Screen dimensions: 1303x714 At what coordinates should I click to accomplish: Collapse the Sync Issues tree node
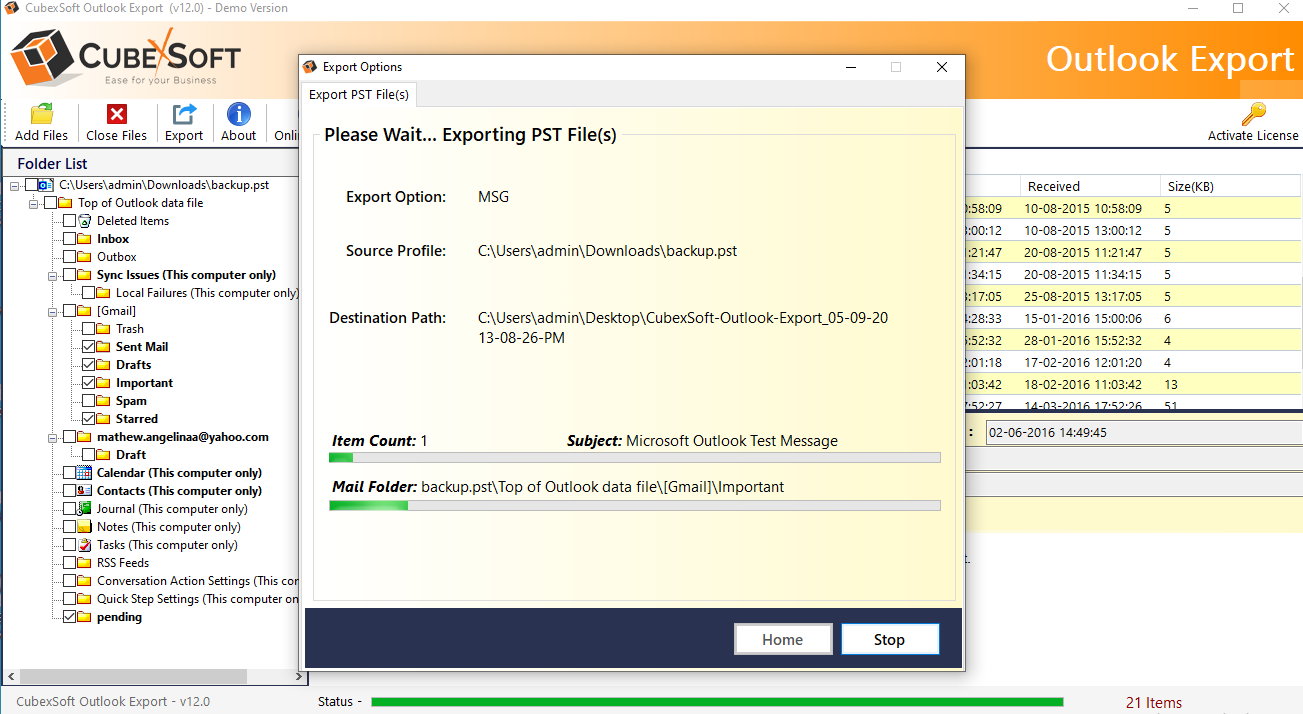pyautogui.click(x=53, y=275)
